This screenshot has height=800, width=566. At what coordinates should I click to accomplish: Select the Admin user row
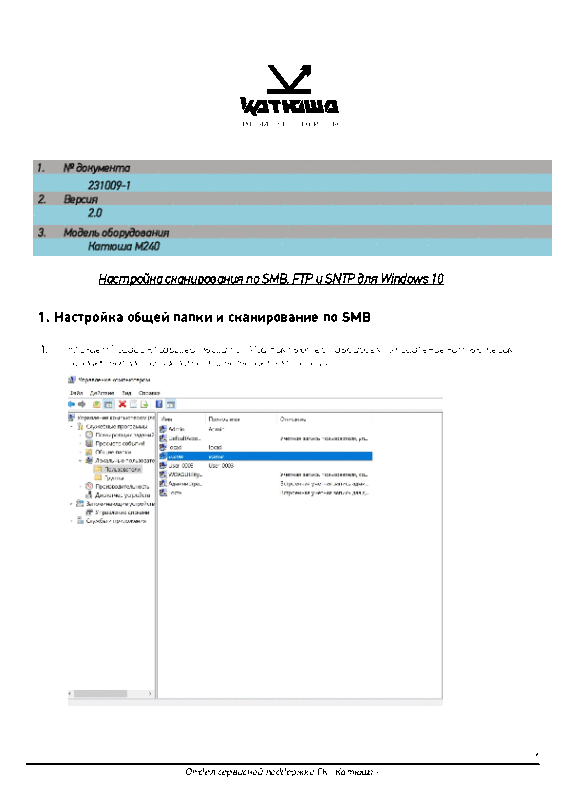click(265, 429)
